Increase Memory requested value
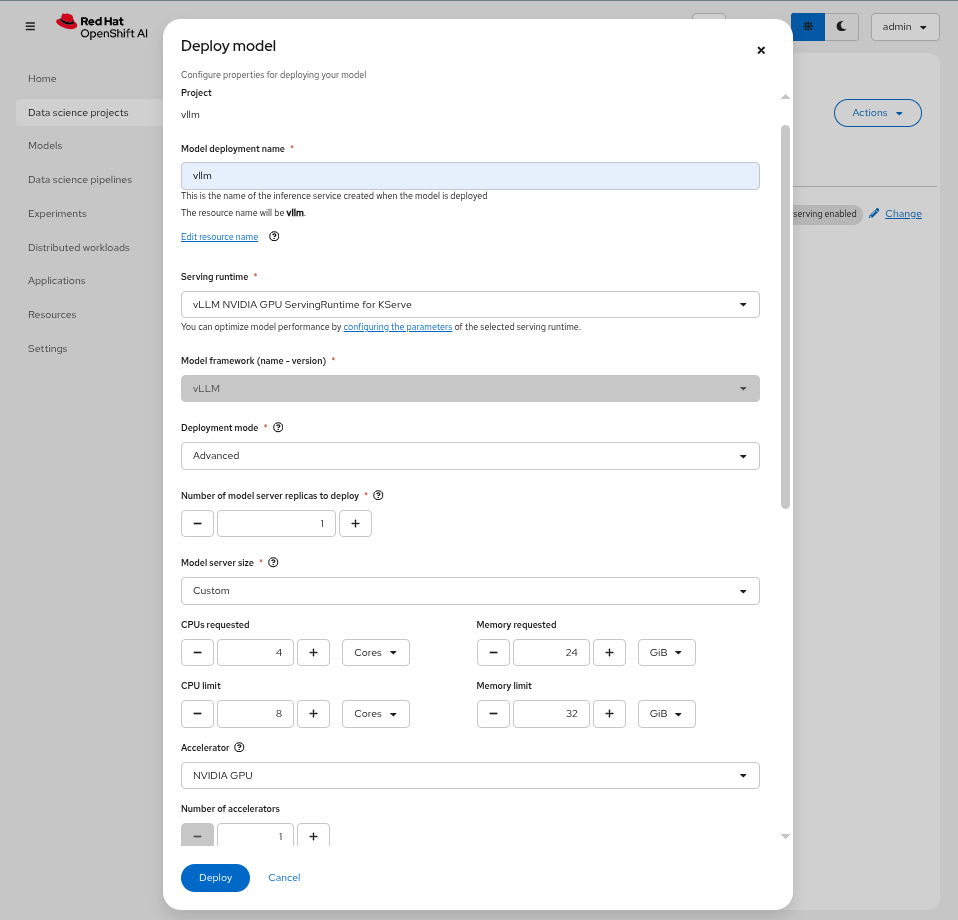The width and height of the screenshot is (958, 920). coord(609,652)
